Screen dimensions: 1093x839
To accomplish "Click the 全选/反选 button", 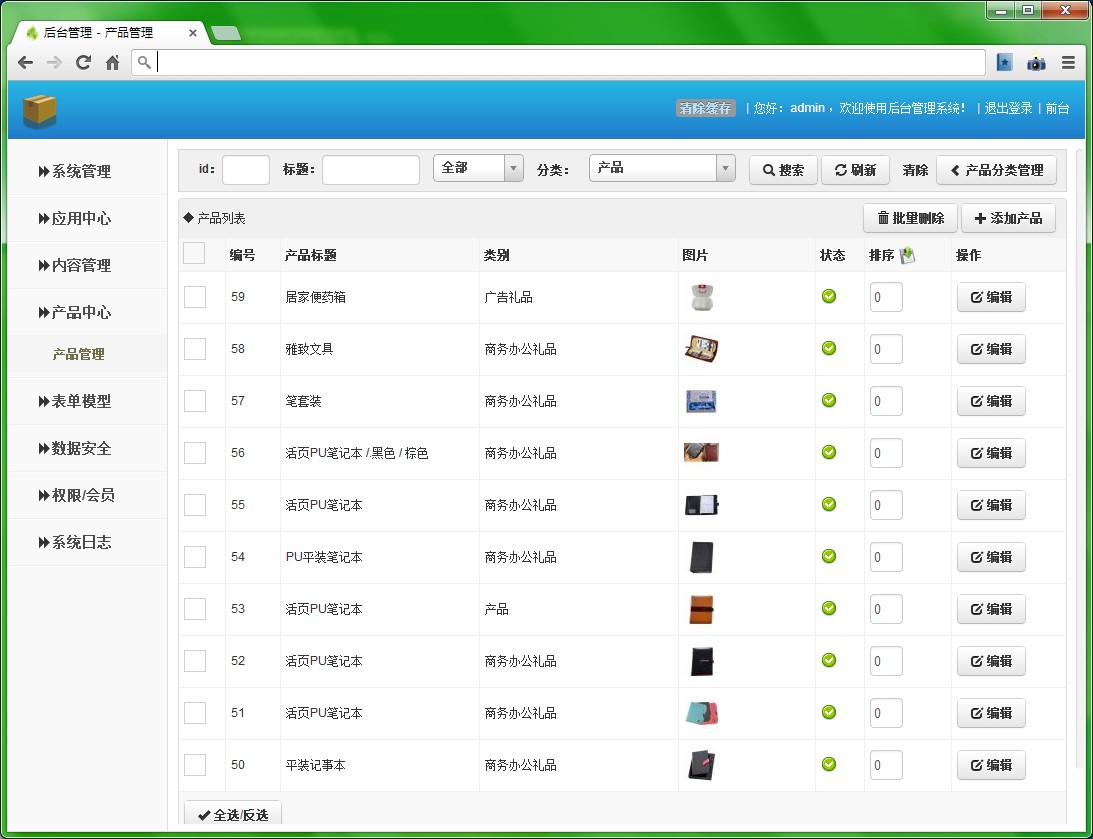I will tap(234, 815).
